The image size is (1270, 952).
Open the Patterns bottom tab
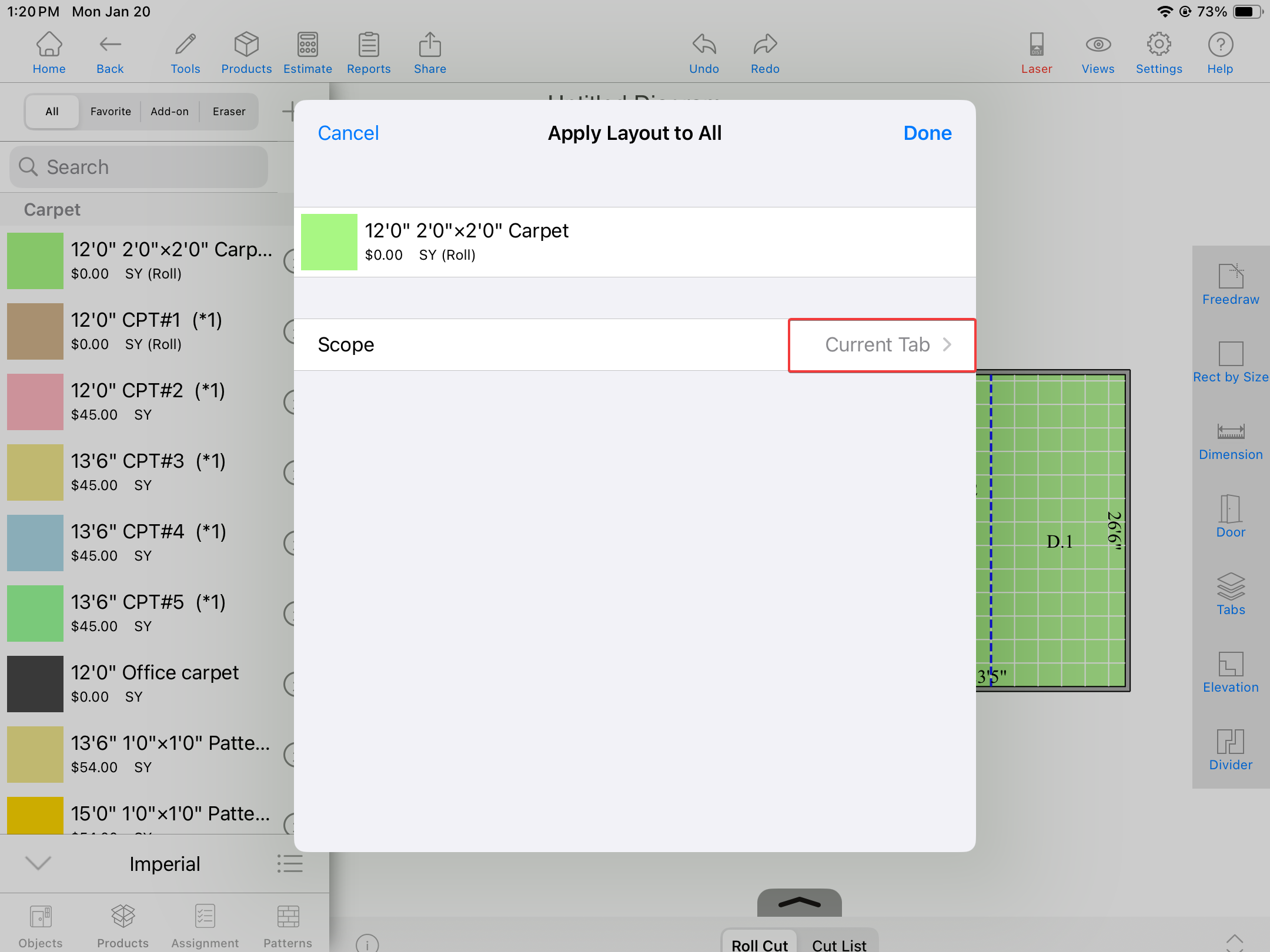(288, 926)
